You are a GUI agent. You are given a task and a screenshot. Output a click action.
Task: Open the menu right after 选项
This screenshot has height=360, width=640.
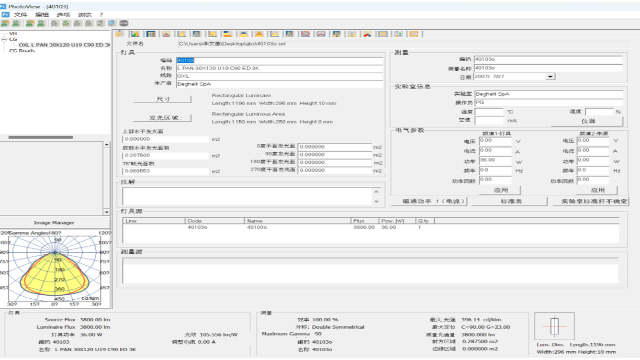[85, 14]
